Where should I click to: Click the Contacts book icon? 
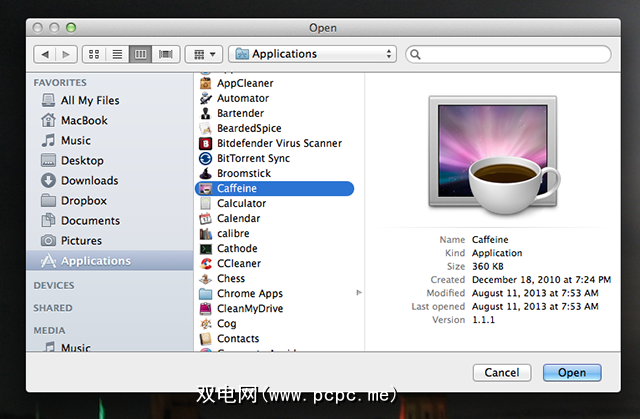(x=205, y=339)
